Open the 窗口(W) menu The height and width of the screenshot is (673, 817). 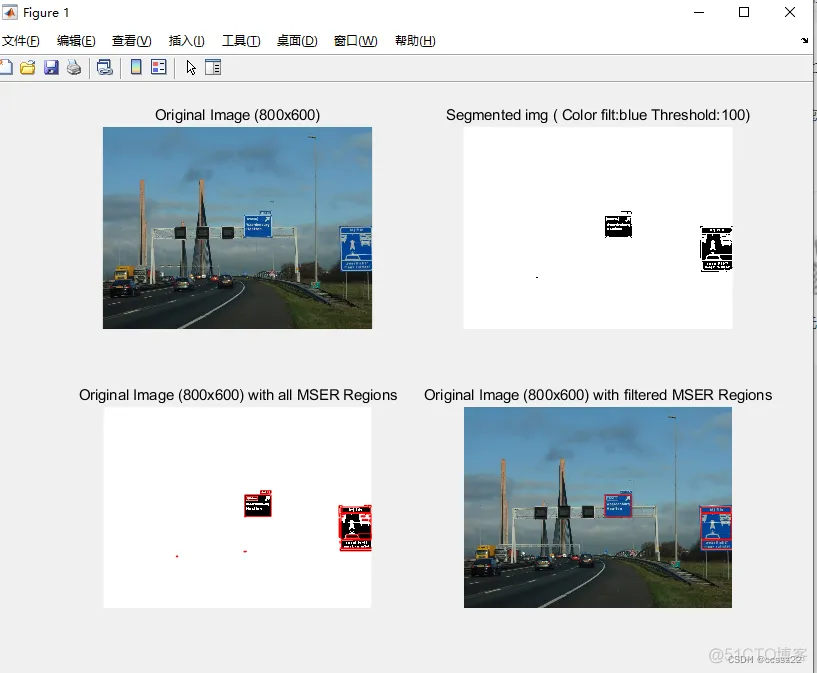point(355,41)
